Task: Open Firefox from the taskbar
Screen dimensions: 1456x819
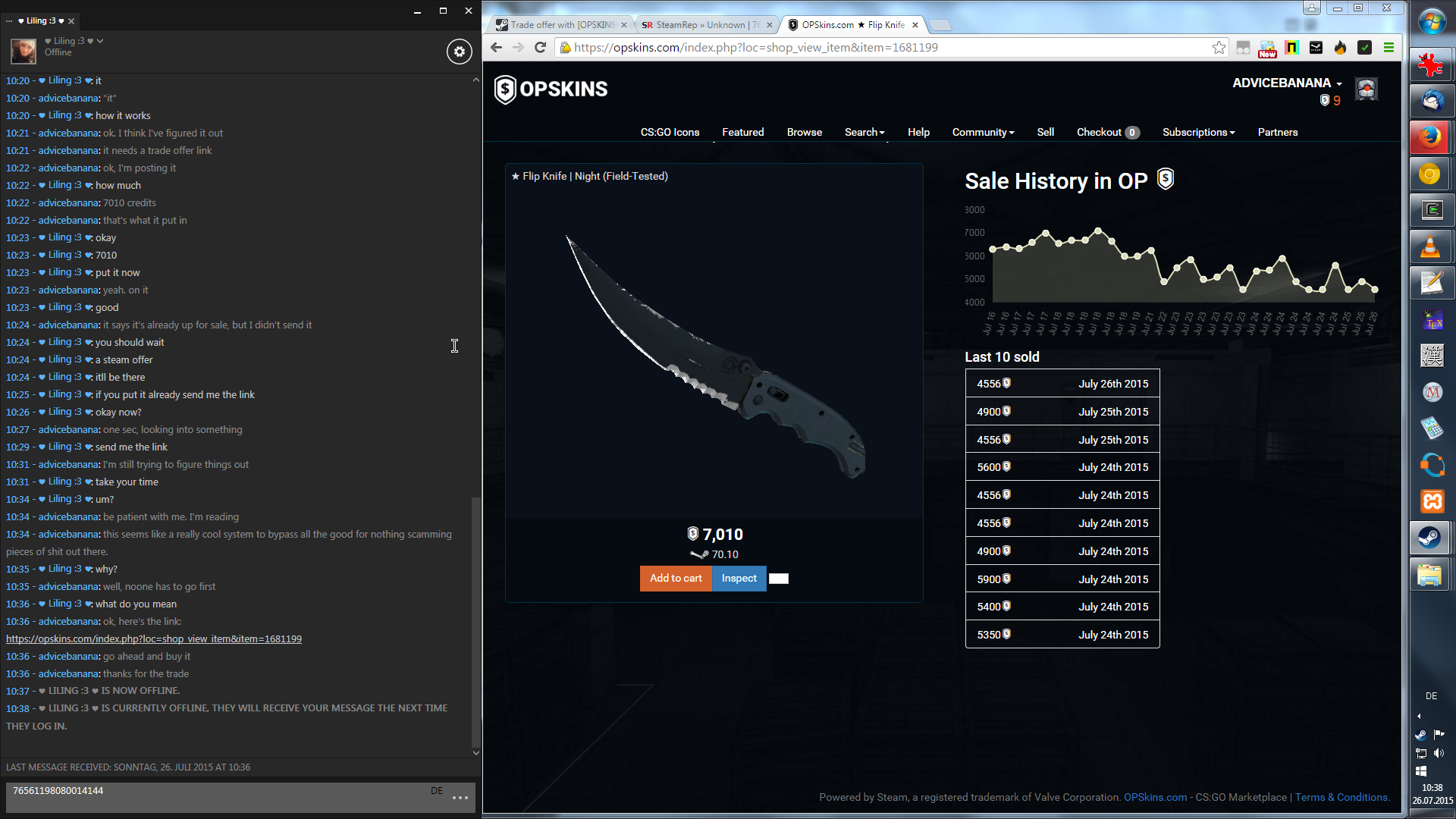Action: click(x=1430, y=137)
